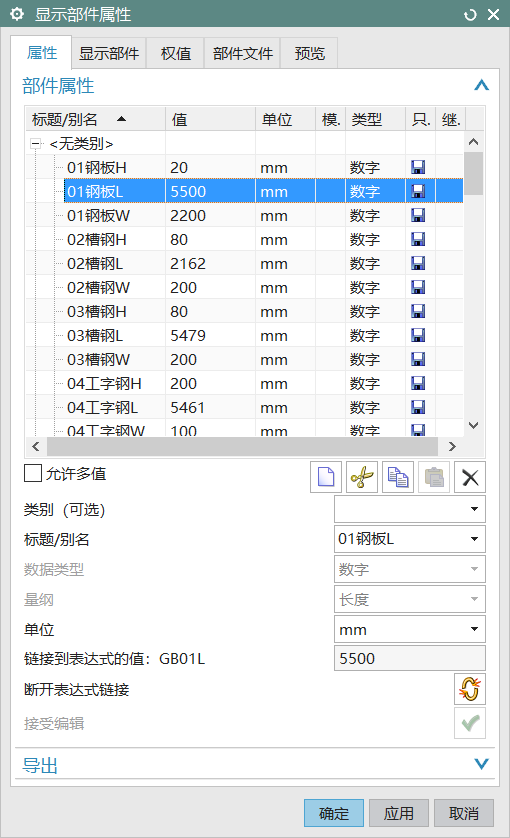Viewport: 510px width, 838px height.
Task: Click save icon in 02槽钢L row
Action: pos(418,263)
